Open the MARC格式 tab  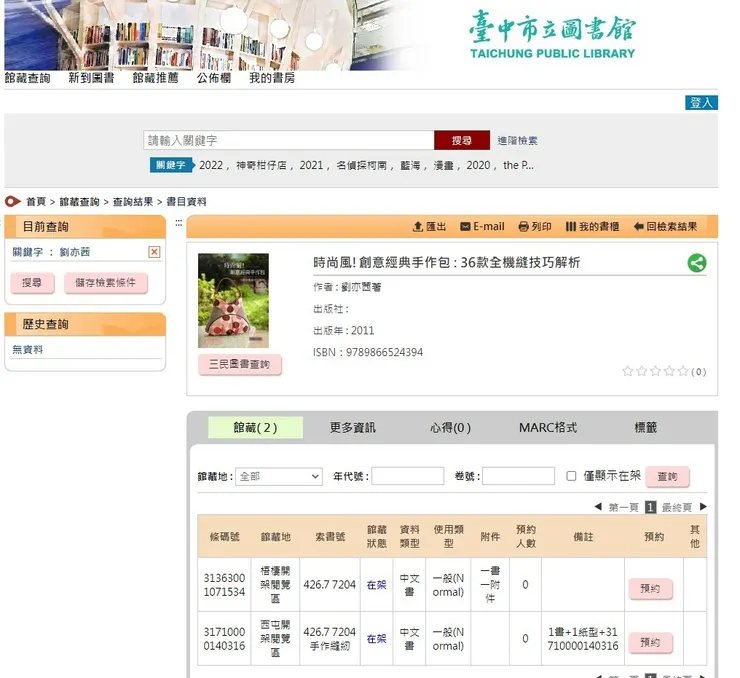click(548, 427)
